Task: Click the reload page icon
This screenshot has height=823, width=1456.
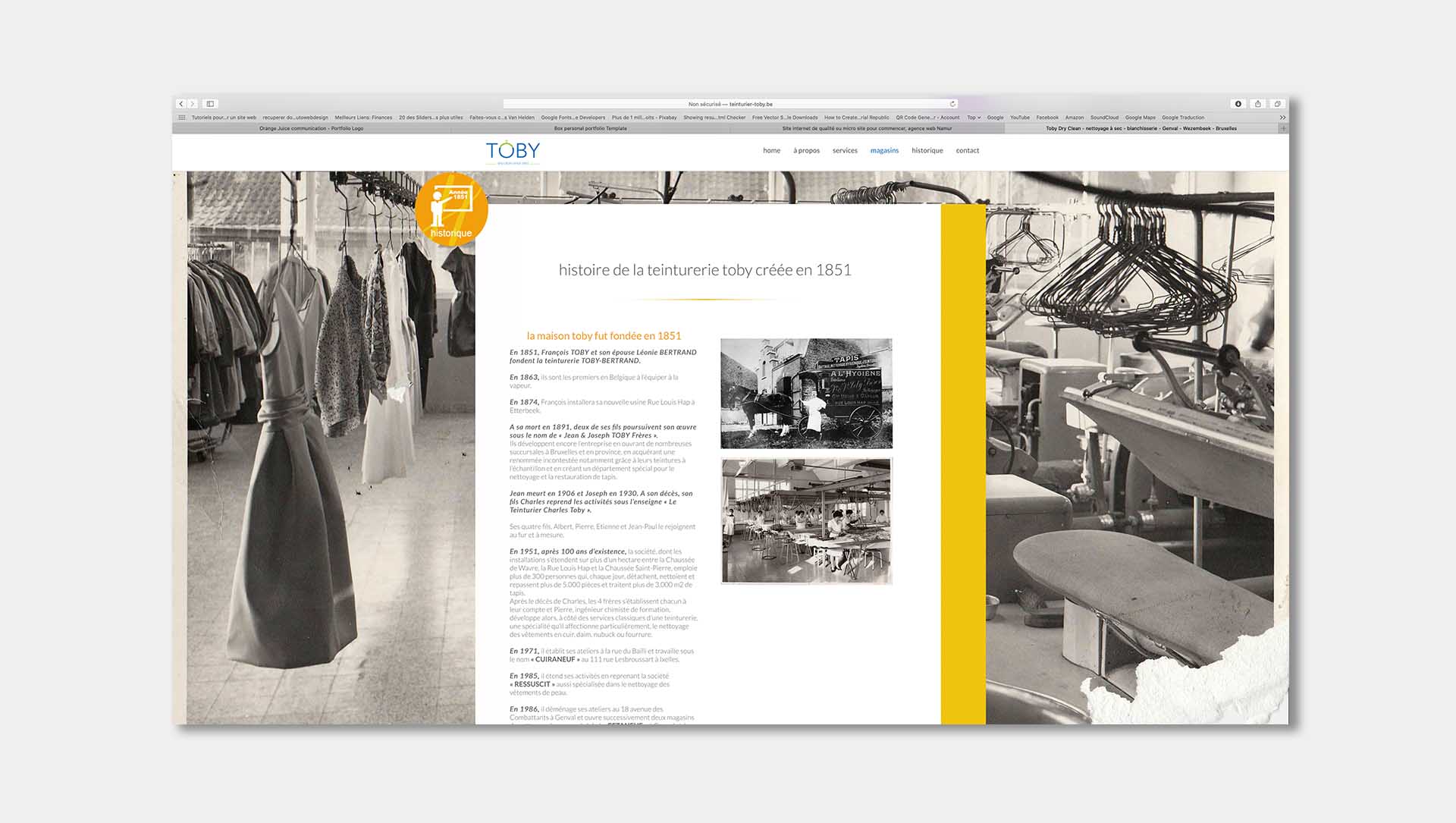Action: click(952, 104)
